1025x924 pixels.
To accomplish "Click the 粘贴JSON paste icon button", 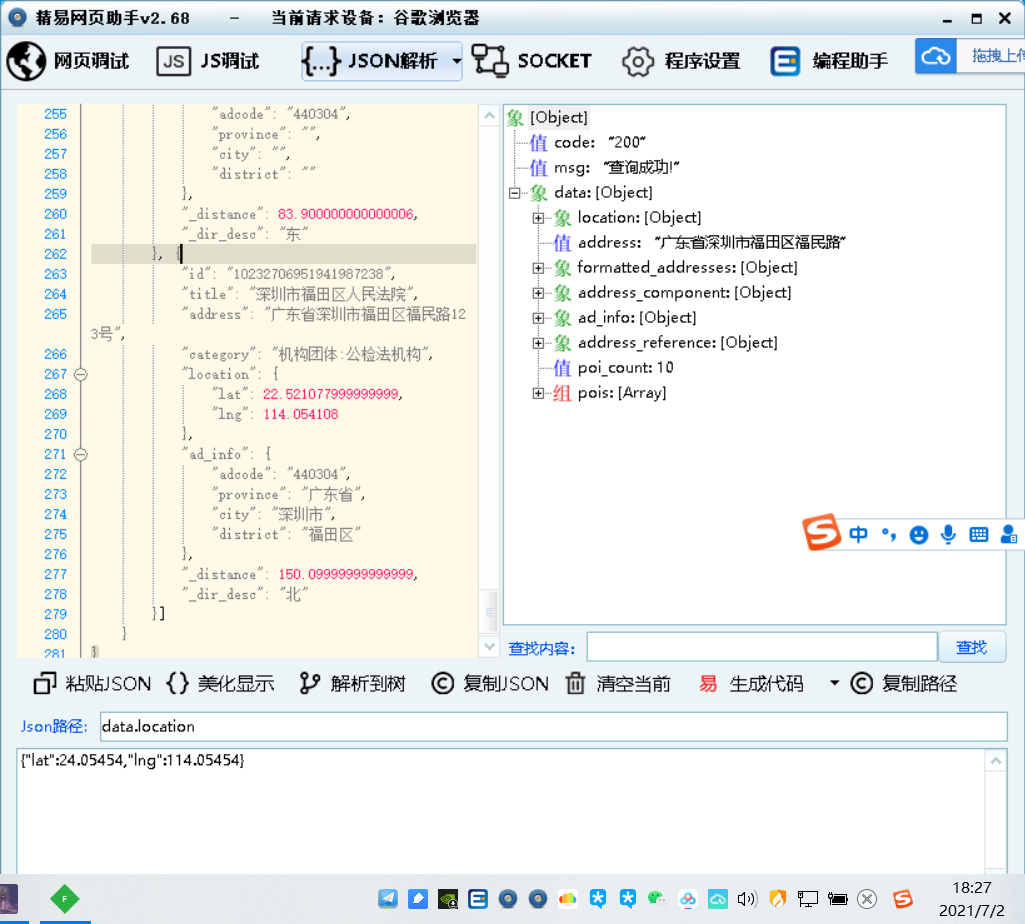I will 92,684.
